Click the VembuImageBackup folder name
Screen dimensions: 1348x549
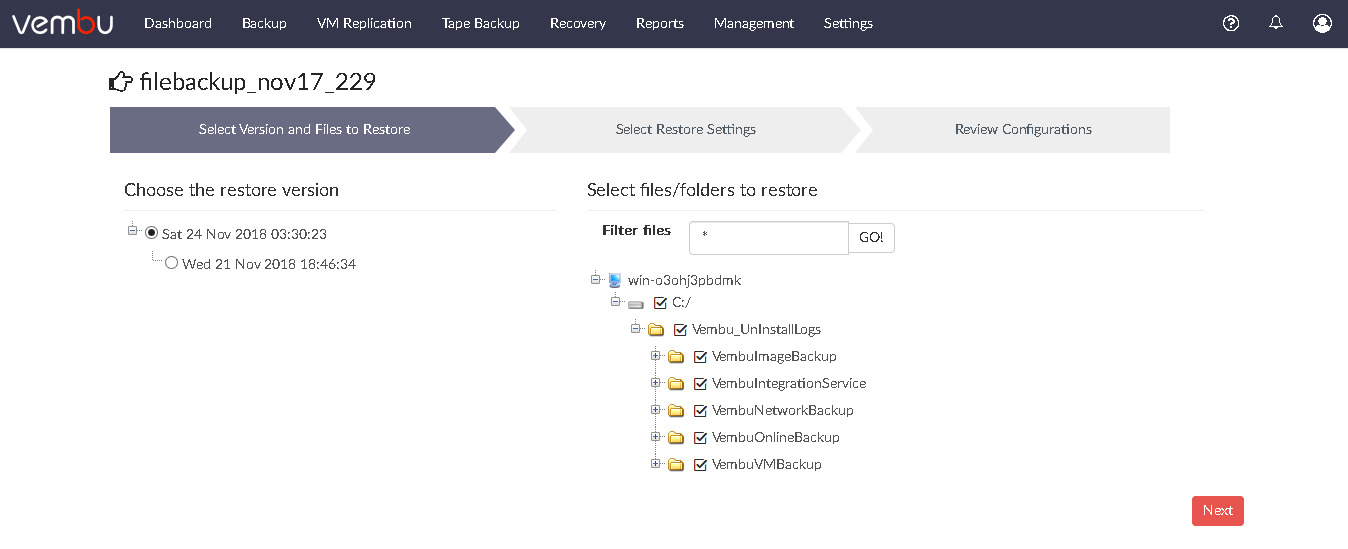click(x=774, y=356)
